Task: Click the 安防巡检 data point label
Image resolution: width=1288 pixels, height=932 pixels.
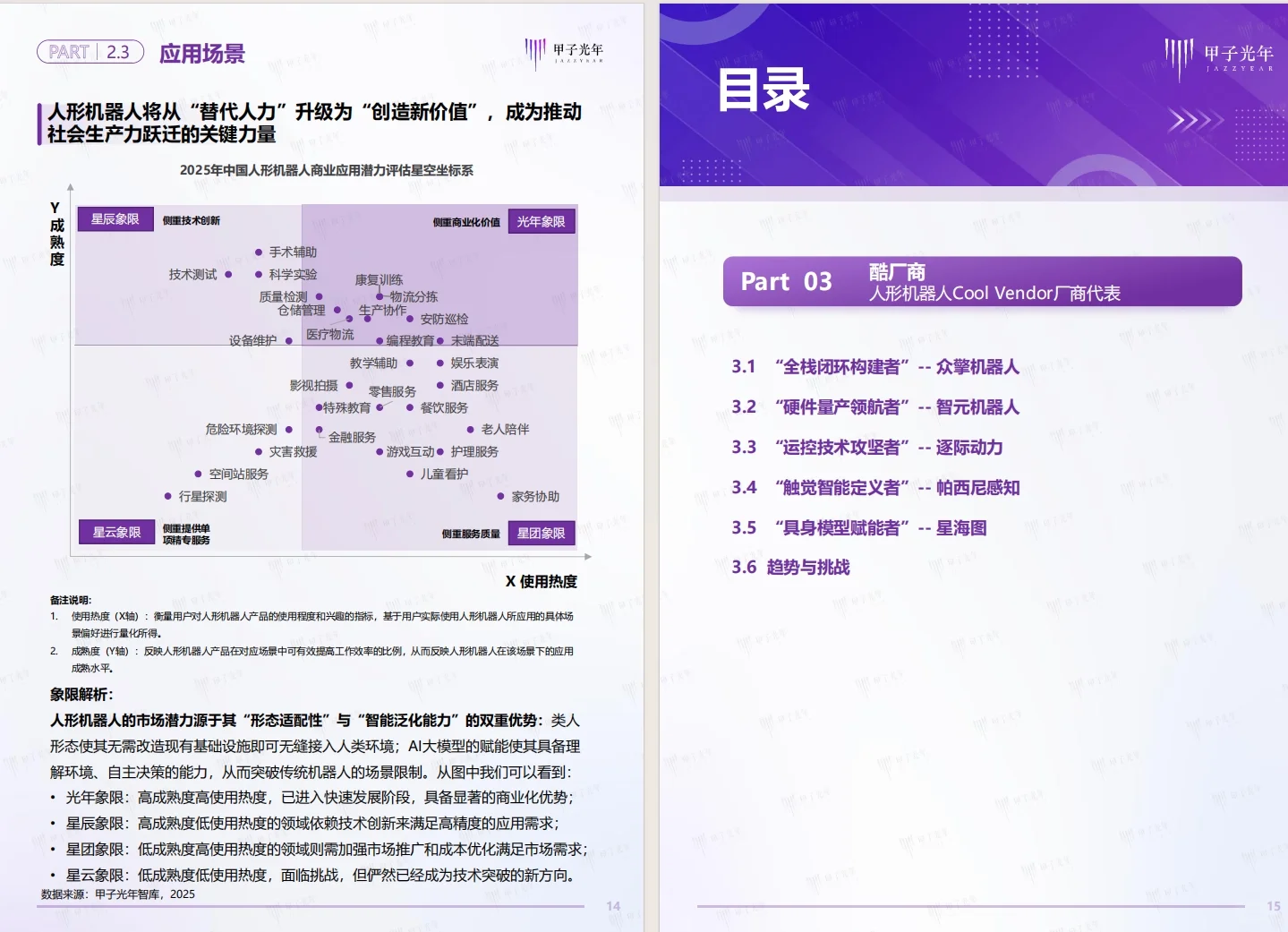Action: pyautogui.click(x=444, y=319)
